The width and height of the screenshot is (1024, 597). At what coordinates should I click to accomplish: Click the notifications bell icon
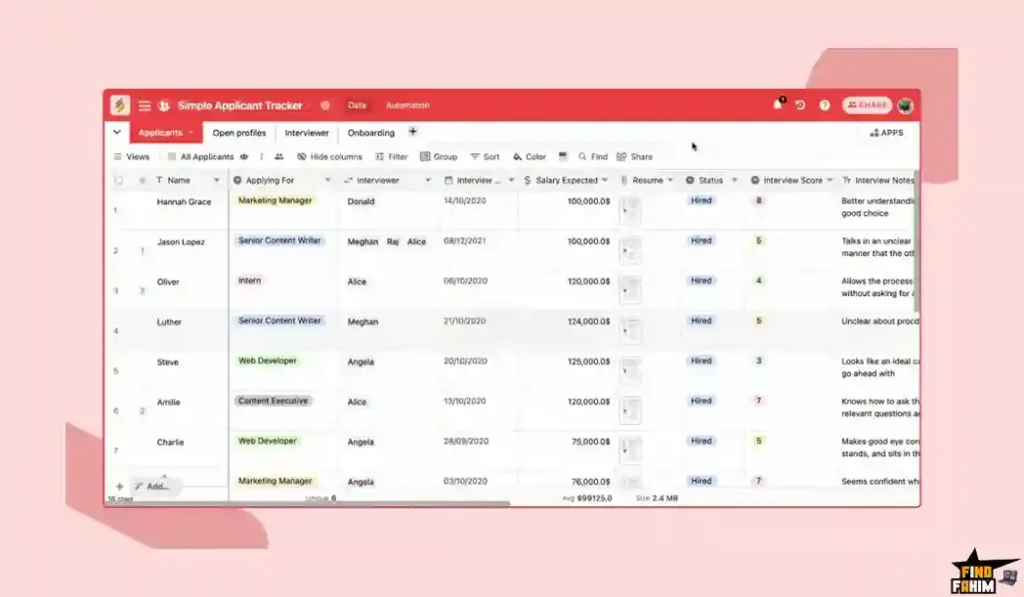pyautogui.click(x=777, y=104)
